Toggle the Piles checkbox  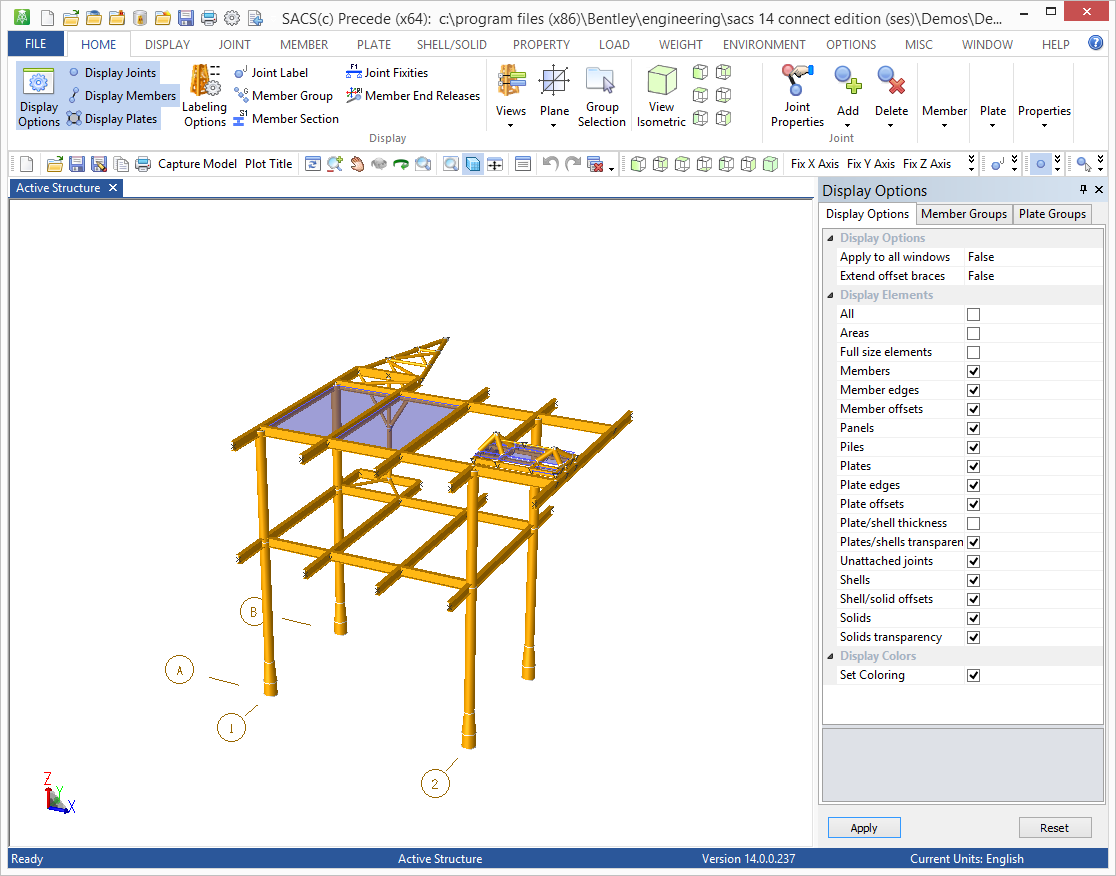[973, 447]
